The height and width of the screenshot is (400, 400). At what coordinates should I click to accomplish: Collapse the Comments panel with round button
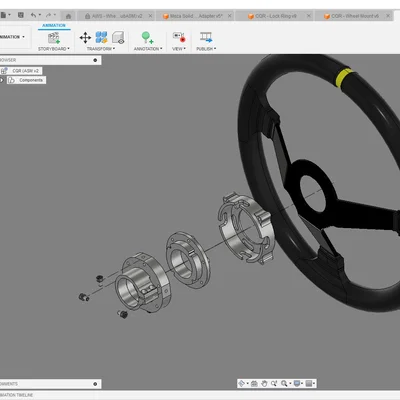tap(95, 384)
